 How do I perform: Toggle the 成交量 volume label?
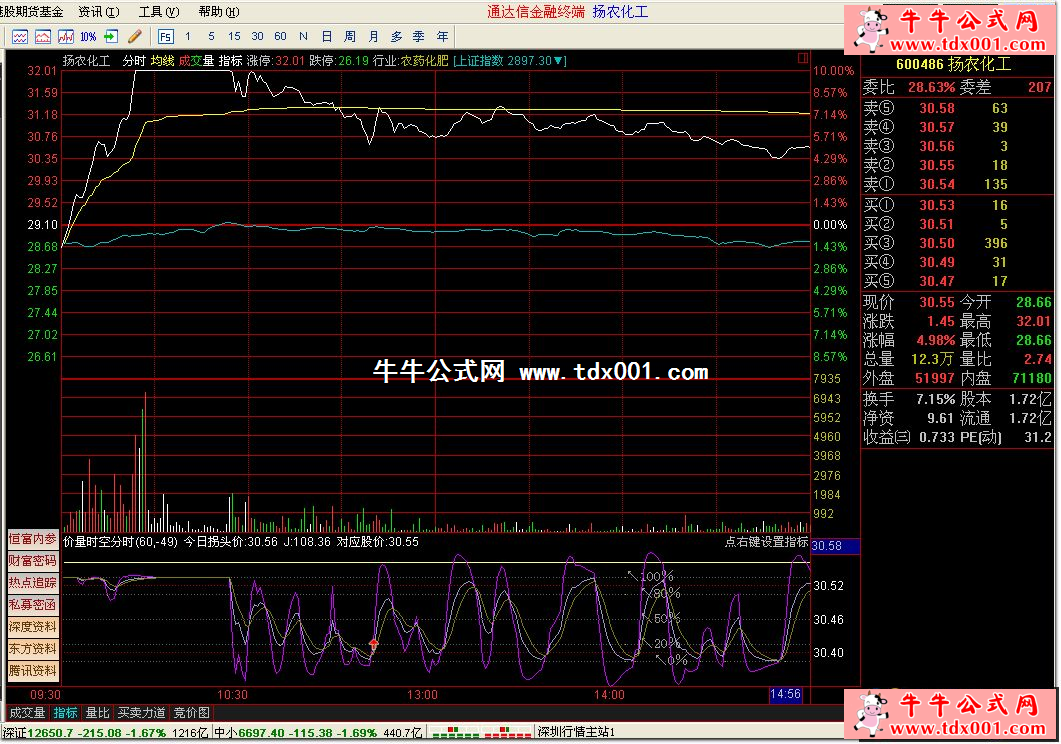pos(196,61)
